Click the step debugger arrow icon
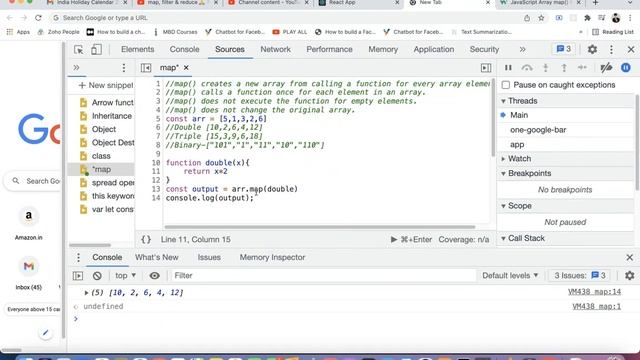 pyautogui.click(x=582, y=68)
